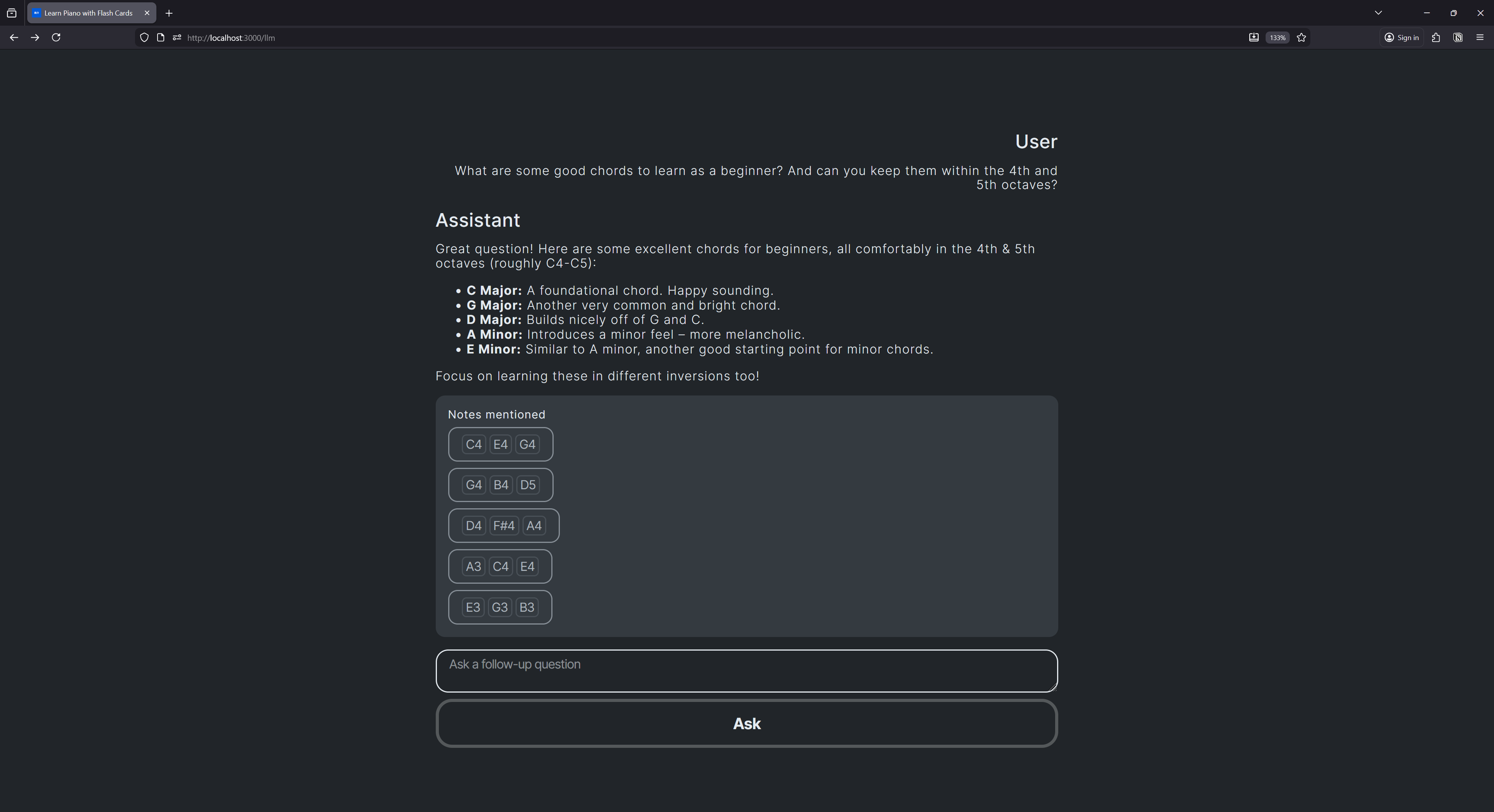1494x812 pixels.
Task: Expand the browser sidebar panel
Action: 12,13
